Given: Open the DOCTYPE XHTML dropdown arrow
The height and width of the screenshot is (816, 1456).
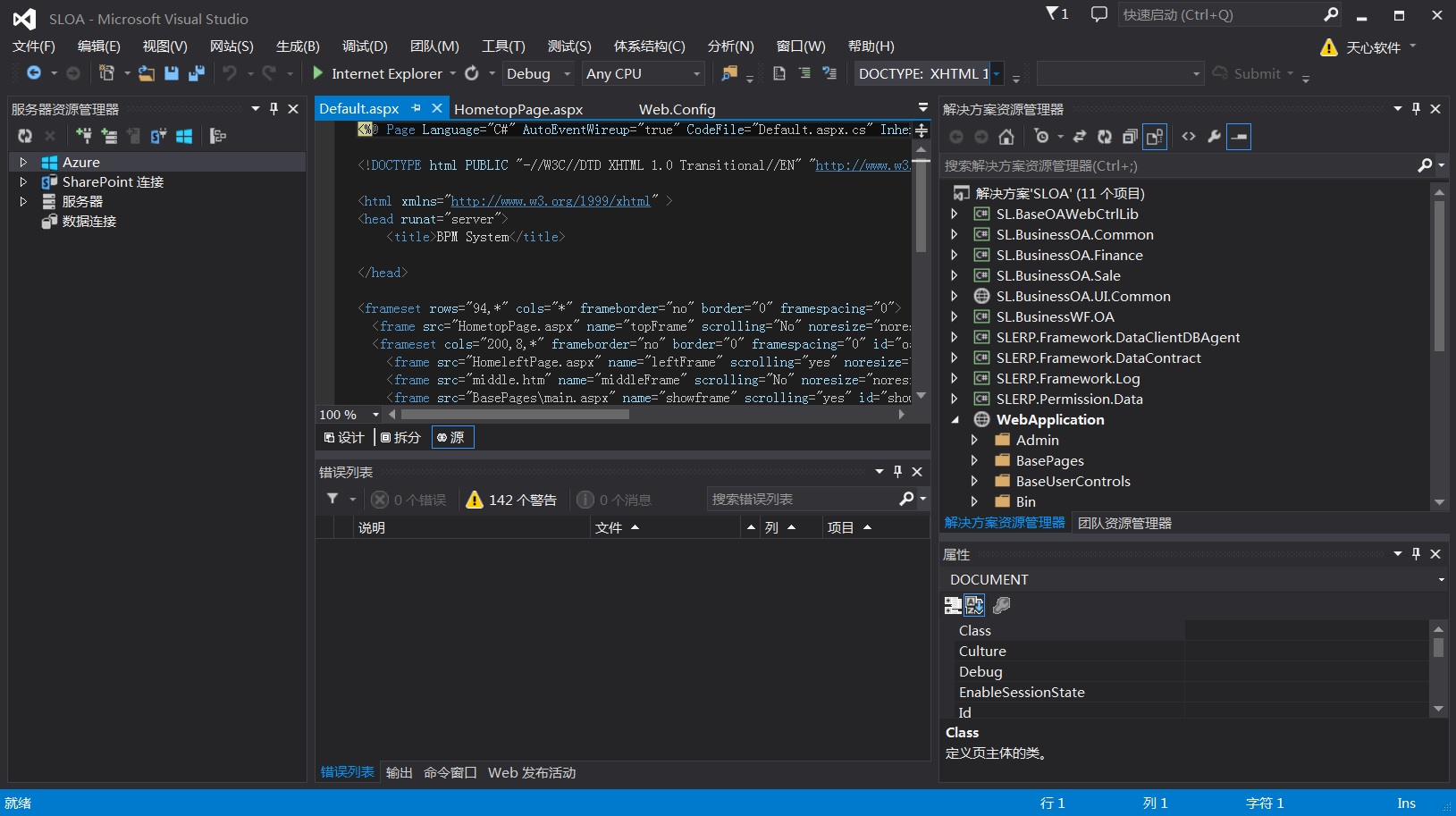Looking at the screenshot, I should (997, 74).
